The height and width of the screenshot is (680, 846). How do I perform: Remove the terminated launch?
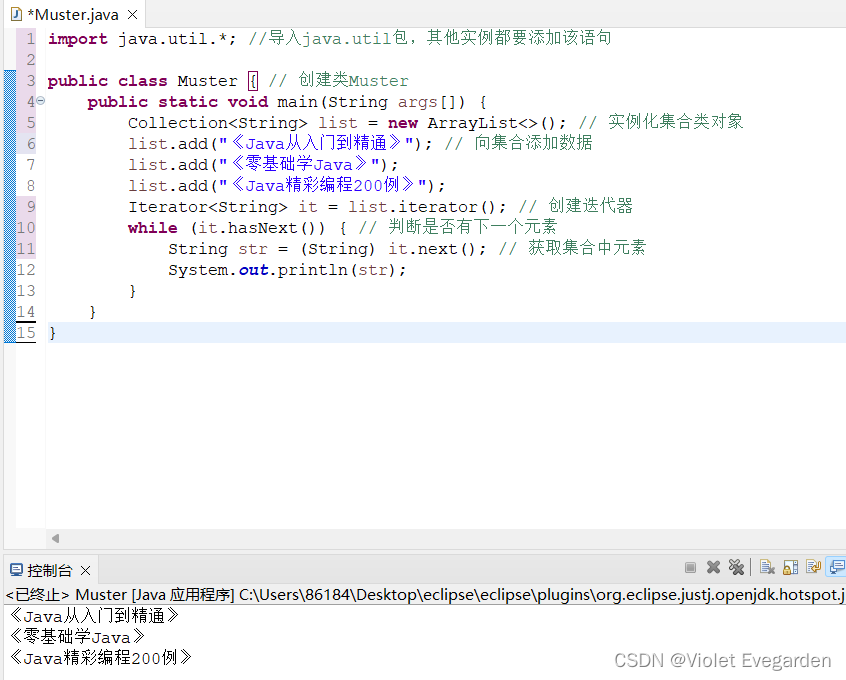(713, 567)
